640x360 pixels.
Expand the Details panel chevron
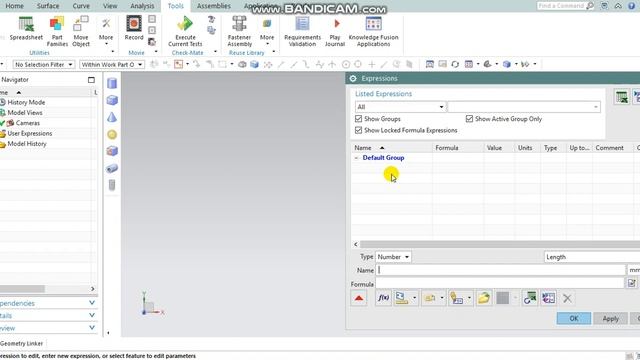pos(92,315)
